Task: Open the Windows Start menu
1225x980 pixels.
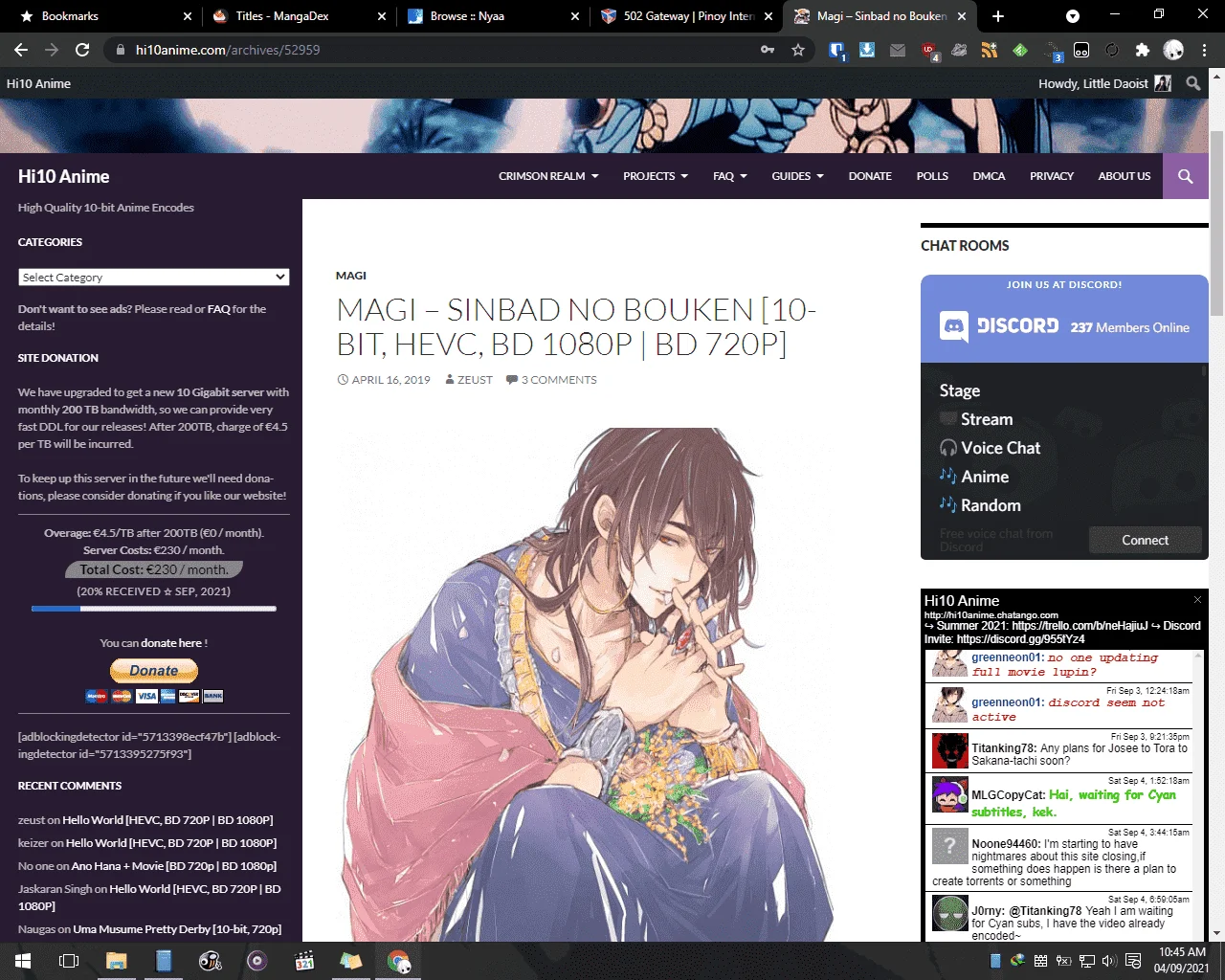Action: click(23, 961)
